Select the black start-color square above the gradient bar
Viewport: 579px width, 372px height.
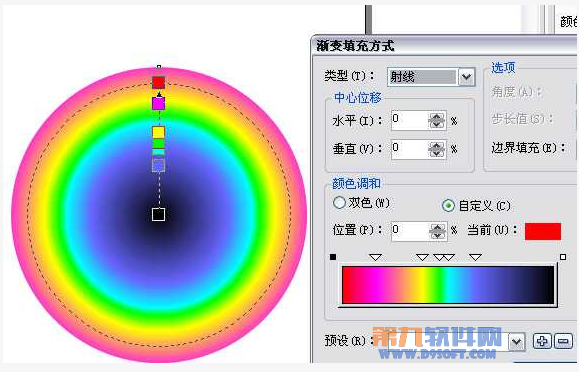tap(333, 257)
